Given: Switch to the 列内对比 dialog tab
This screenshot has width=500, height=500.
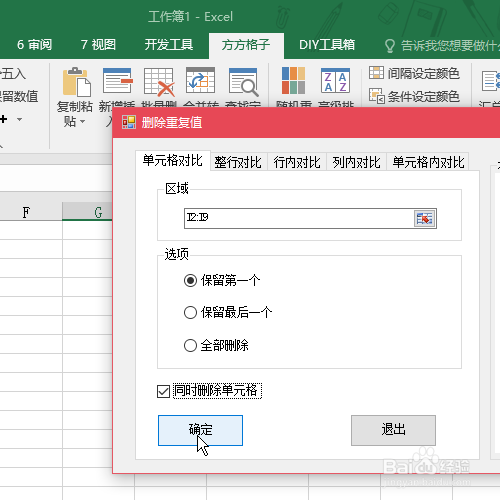Looking at the screenshot, I should 356,162.
